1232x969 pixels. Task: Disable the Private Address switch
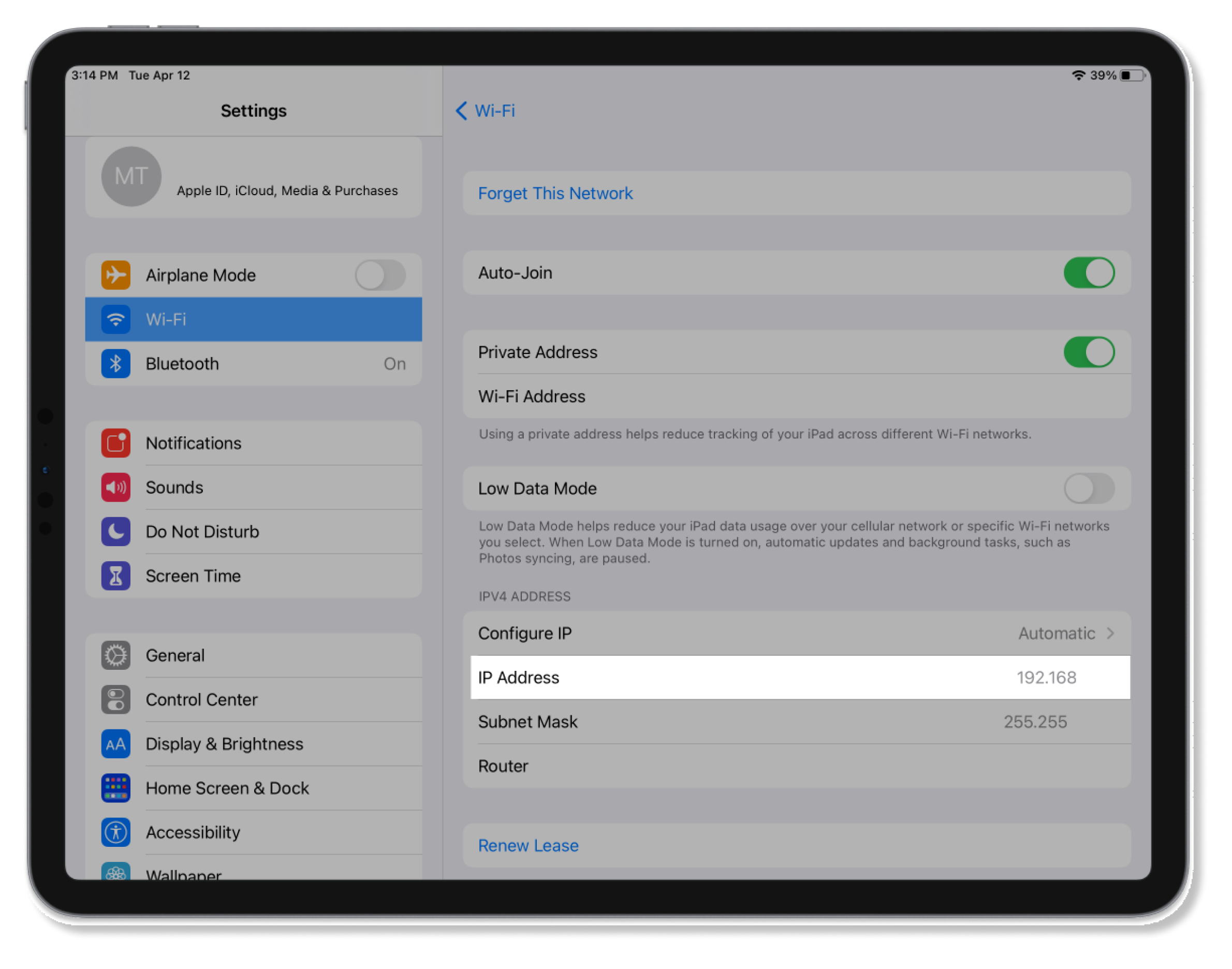(x=1089, y=353)
